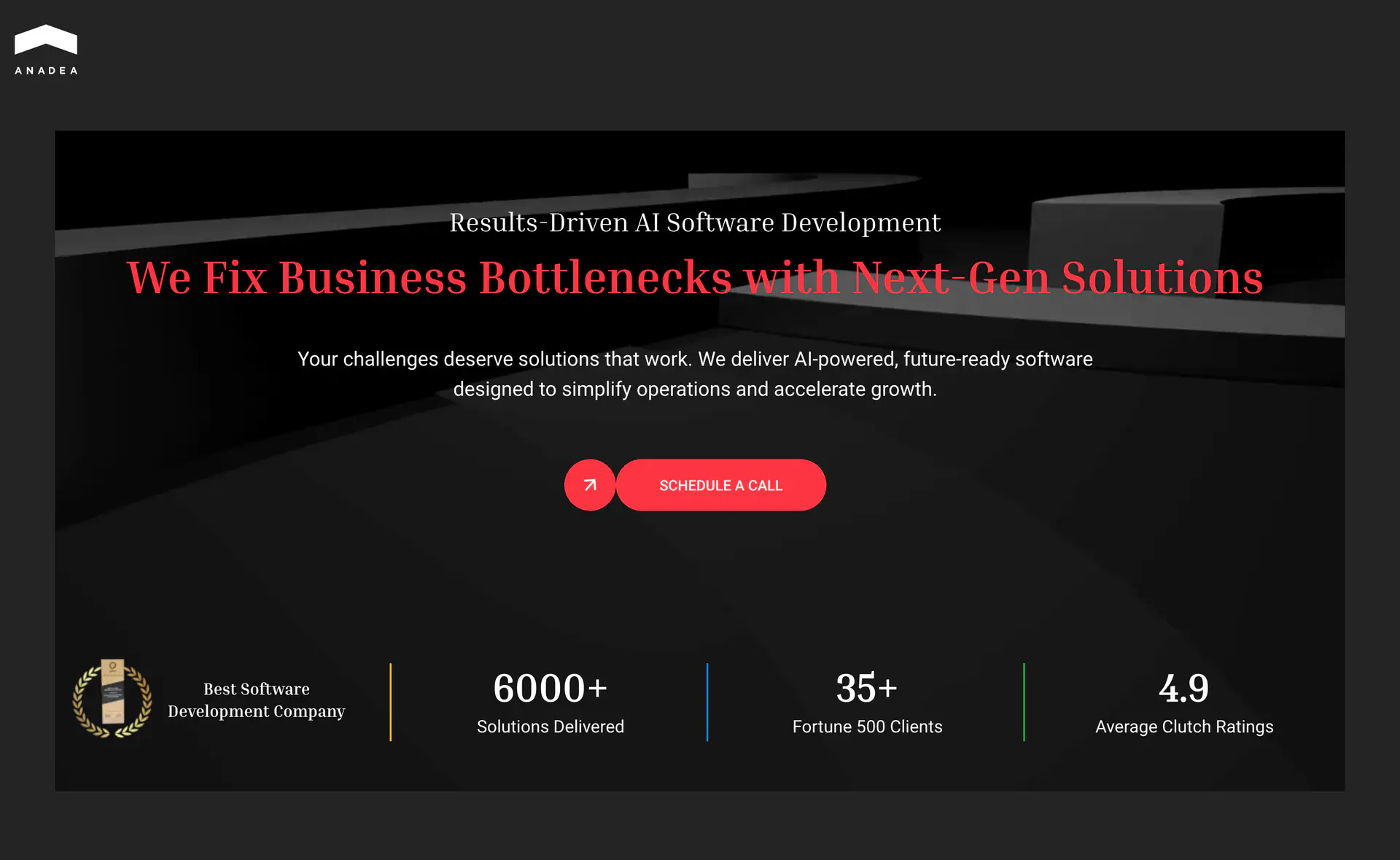Select Best Software Development Company text

(x=256, y=700)
